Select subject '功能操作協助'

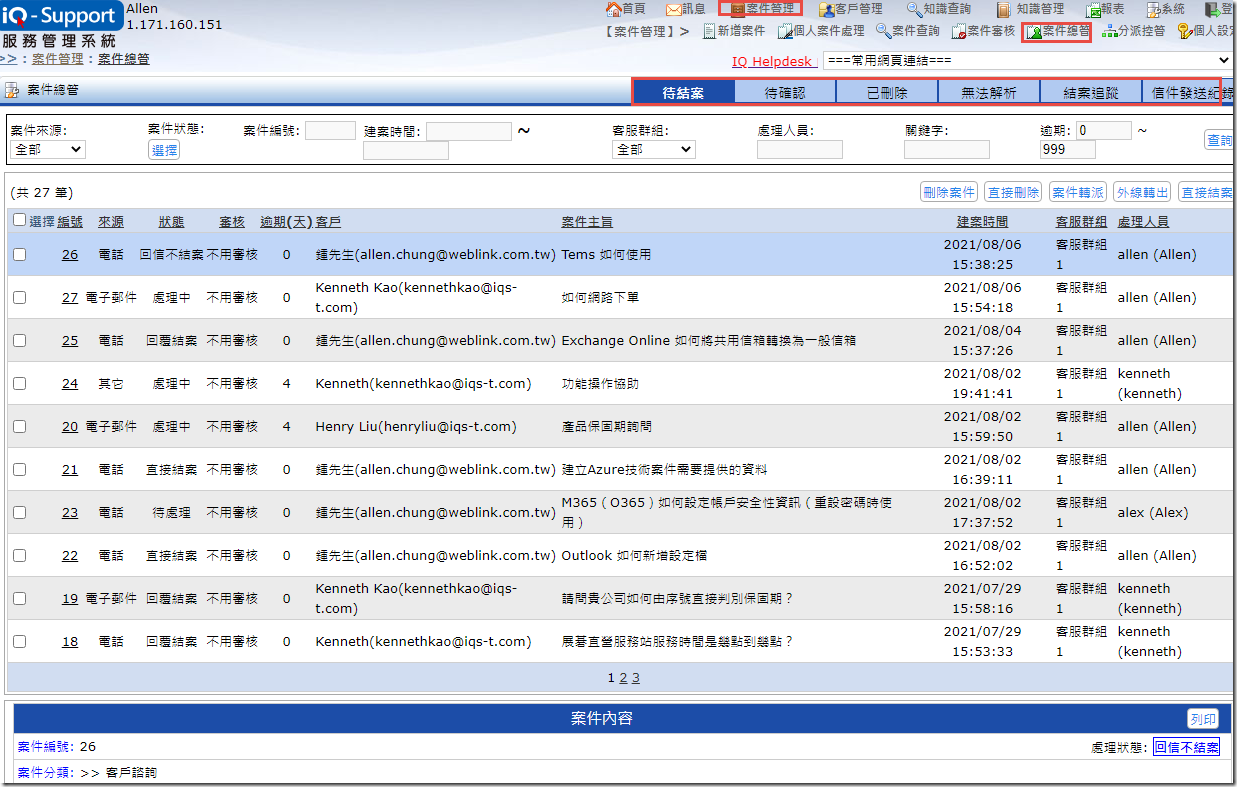click(x=600, y=384)
